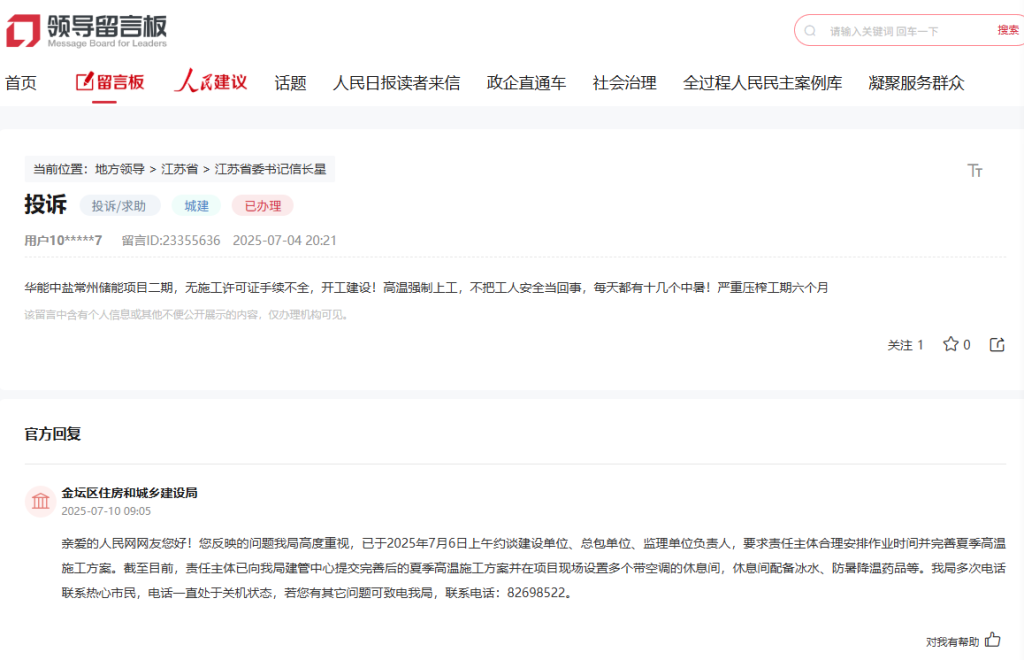This screenshot has height=660, width=1024.
Task: Open the 留言板 tab
Action: pos(110,82)
